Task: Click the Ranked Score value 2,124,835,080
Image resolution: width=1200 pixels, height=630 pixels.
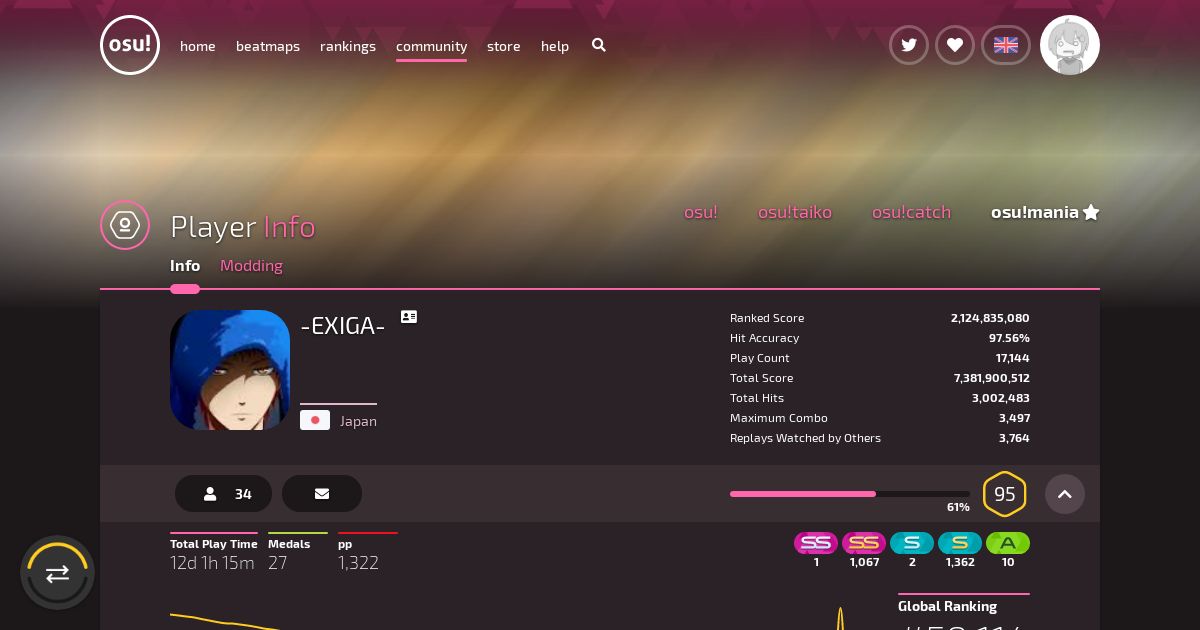Action: tap(990, 318)
